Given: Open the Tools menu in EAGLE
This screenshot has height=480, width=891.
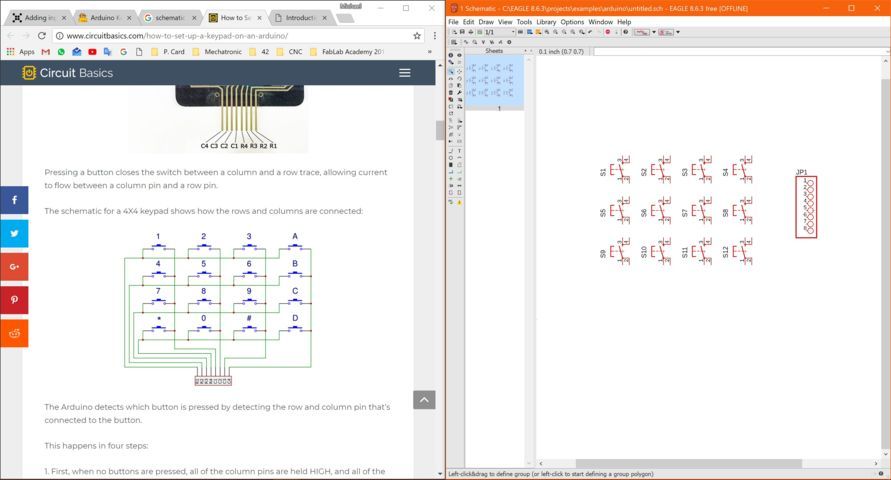Looking at the screenshot, I should (x=524, y=22).
